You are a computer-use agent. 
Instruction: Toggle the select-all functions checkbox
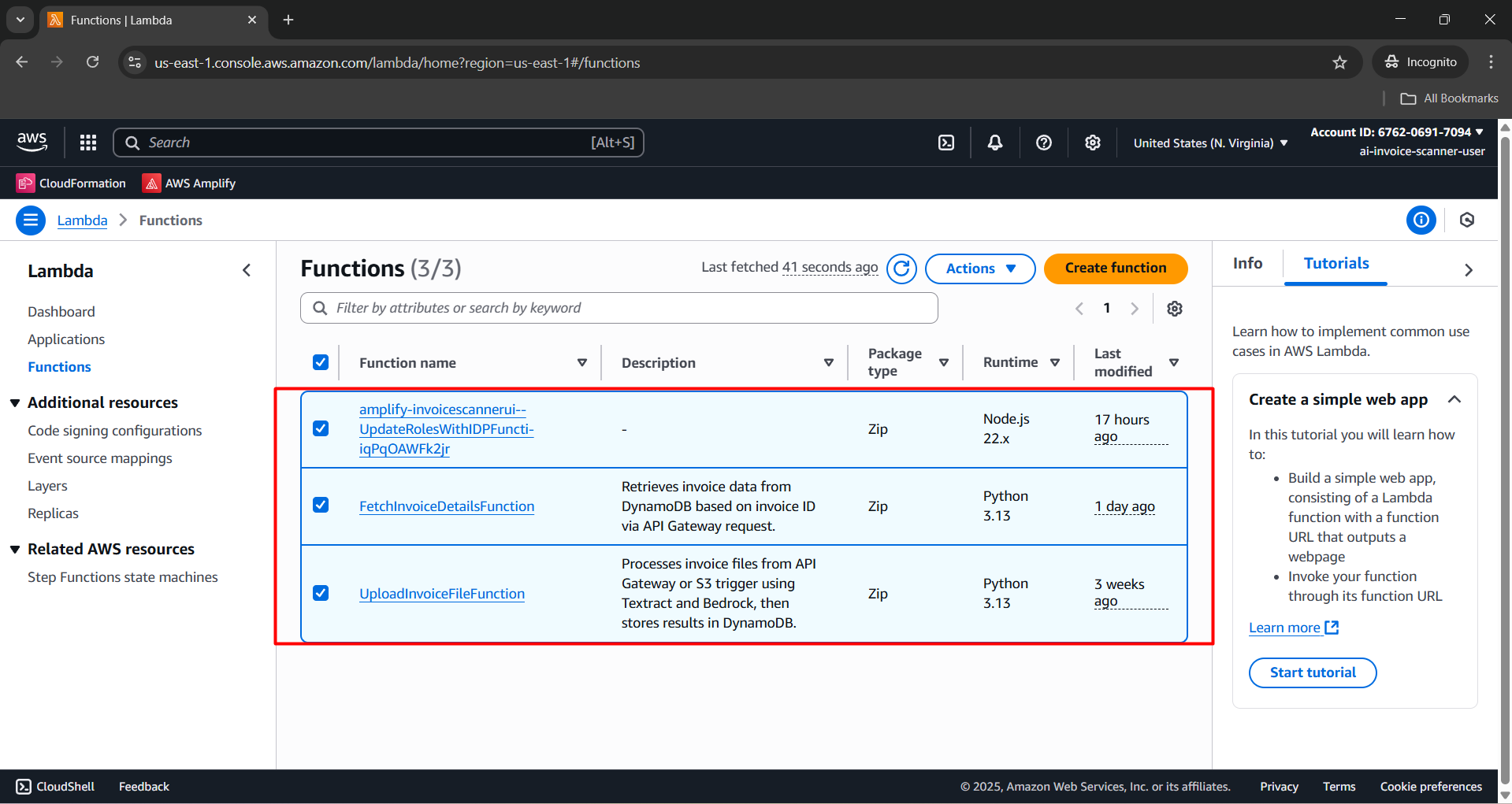tap(321, 362)
